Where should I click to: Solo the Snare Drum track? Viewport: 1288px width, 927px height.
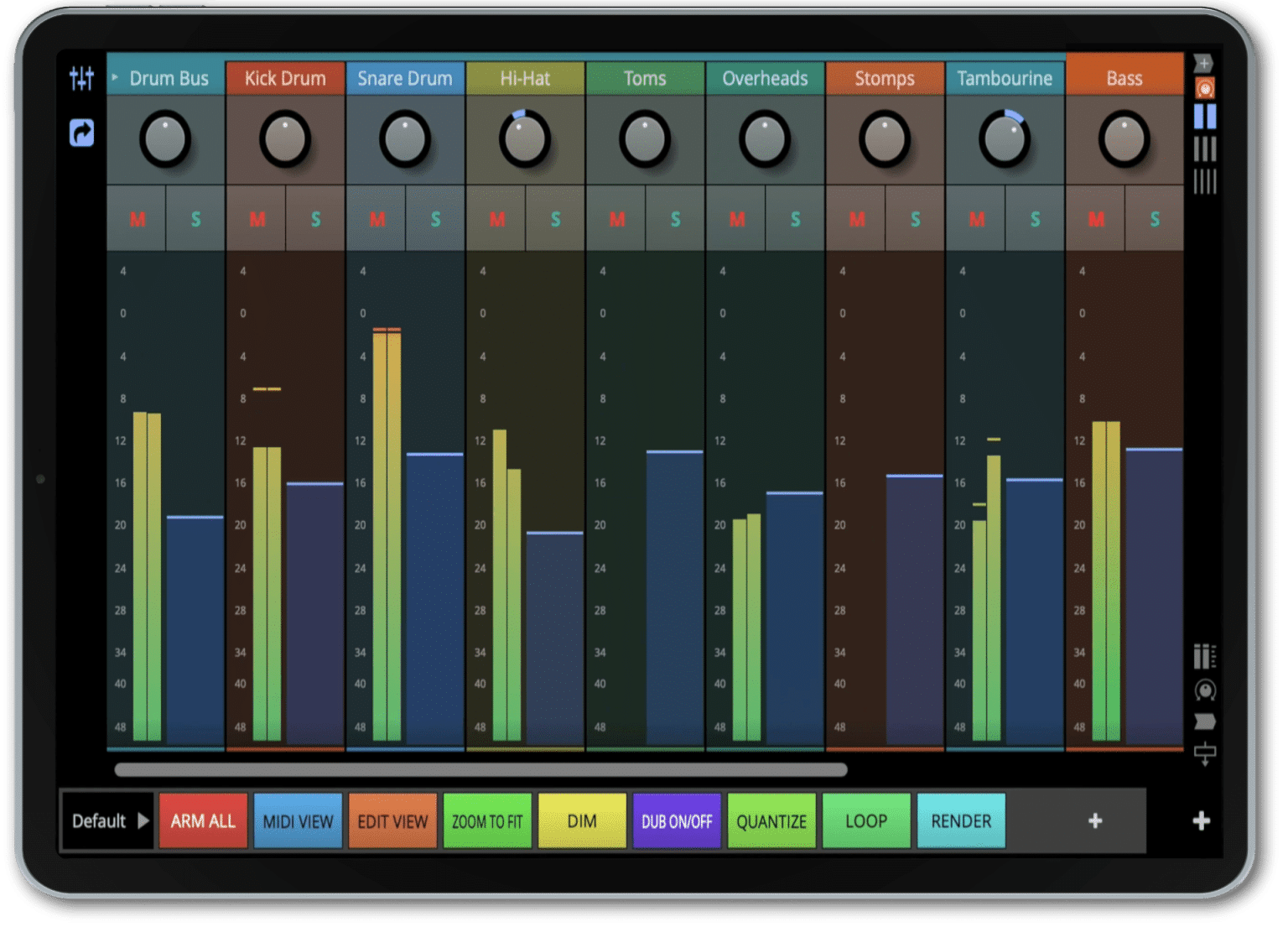tap(435, 219)
